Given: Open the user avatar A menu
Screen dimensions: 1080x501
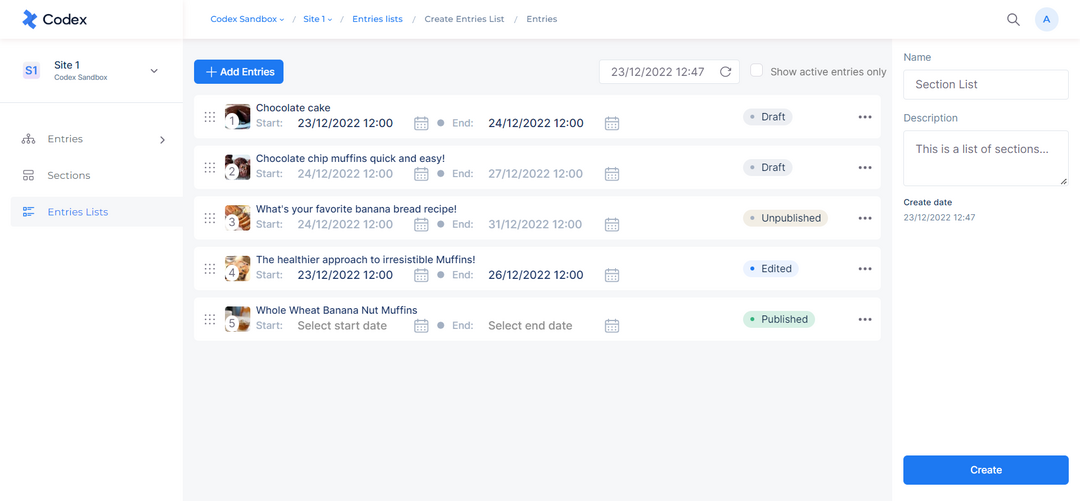Looking at the screenshot, I should pyautogui.click(x=1046, y=19).
